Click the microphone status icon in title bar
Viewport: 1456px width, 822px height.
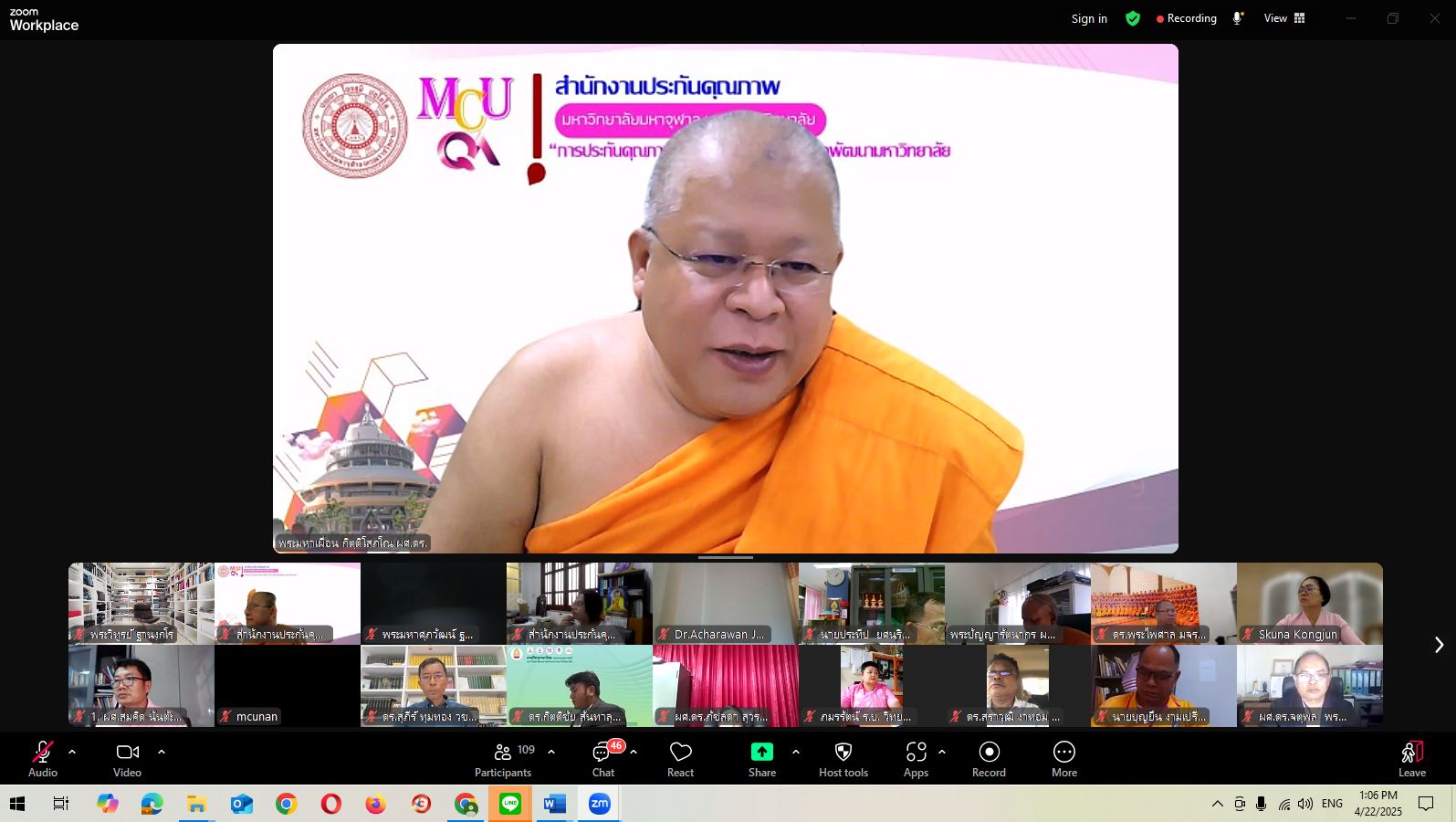coord(1238,18)
